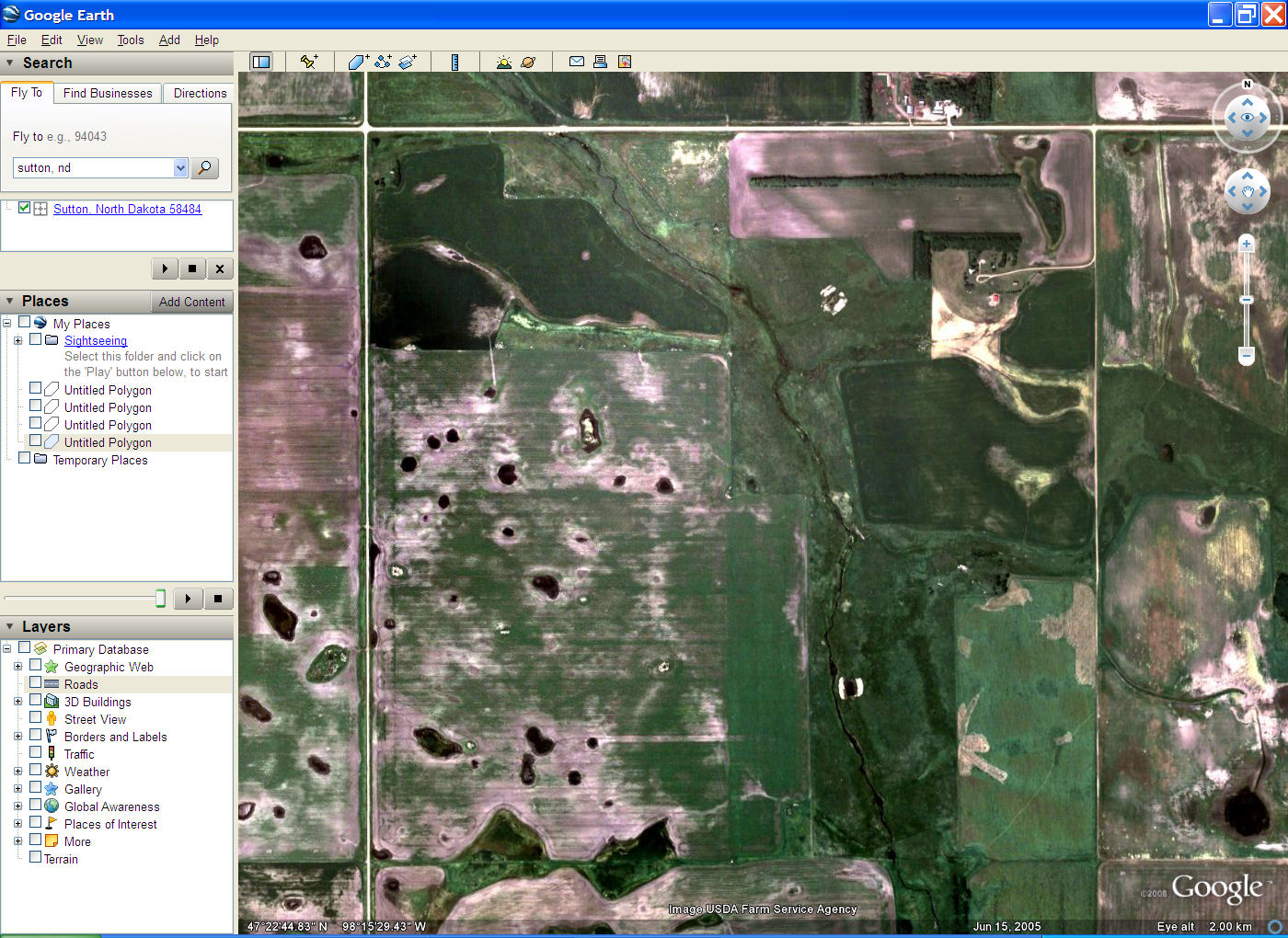Select the Fly To tab
1288x938 pixels.
tap(27, 92)
